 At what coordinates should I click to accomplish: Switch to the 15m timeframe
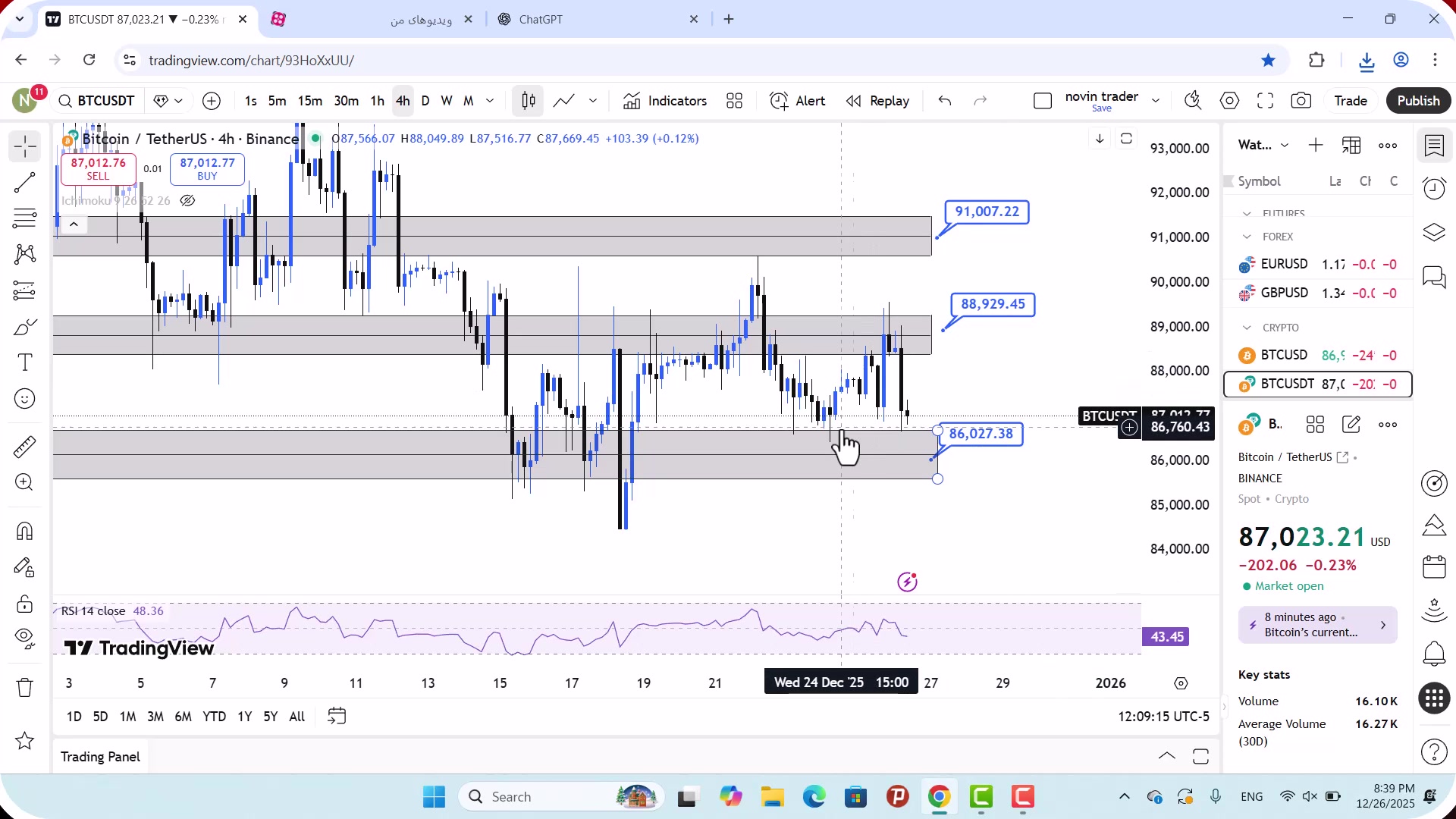[x=309, y=101]
